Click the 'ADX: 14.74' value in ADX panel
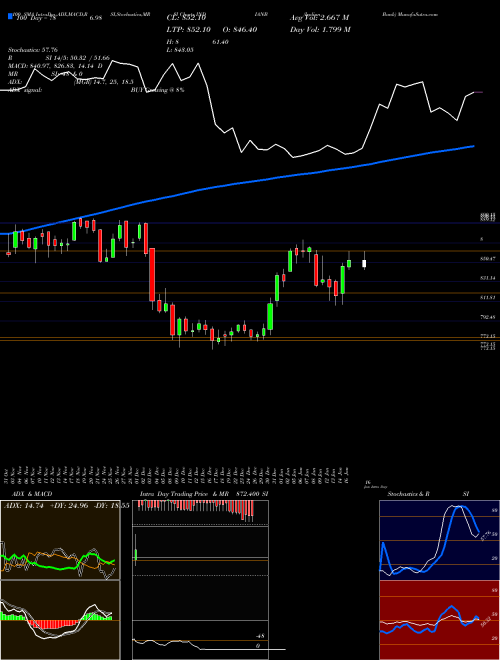The width and height of the screenshot is (500, 660). pyautogui.click(x=24, y=506)
